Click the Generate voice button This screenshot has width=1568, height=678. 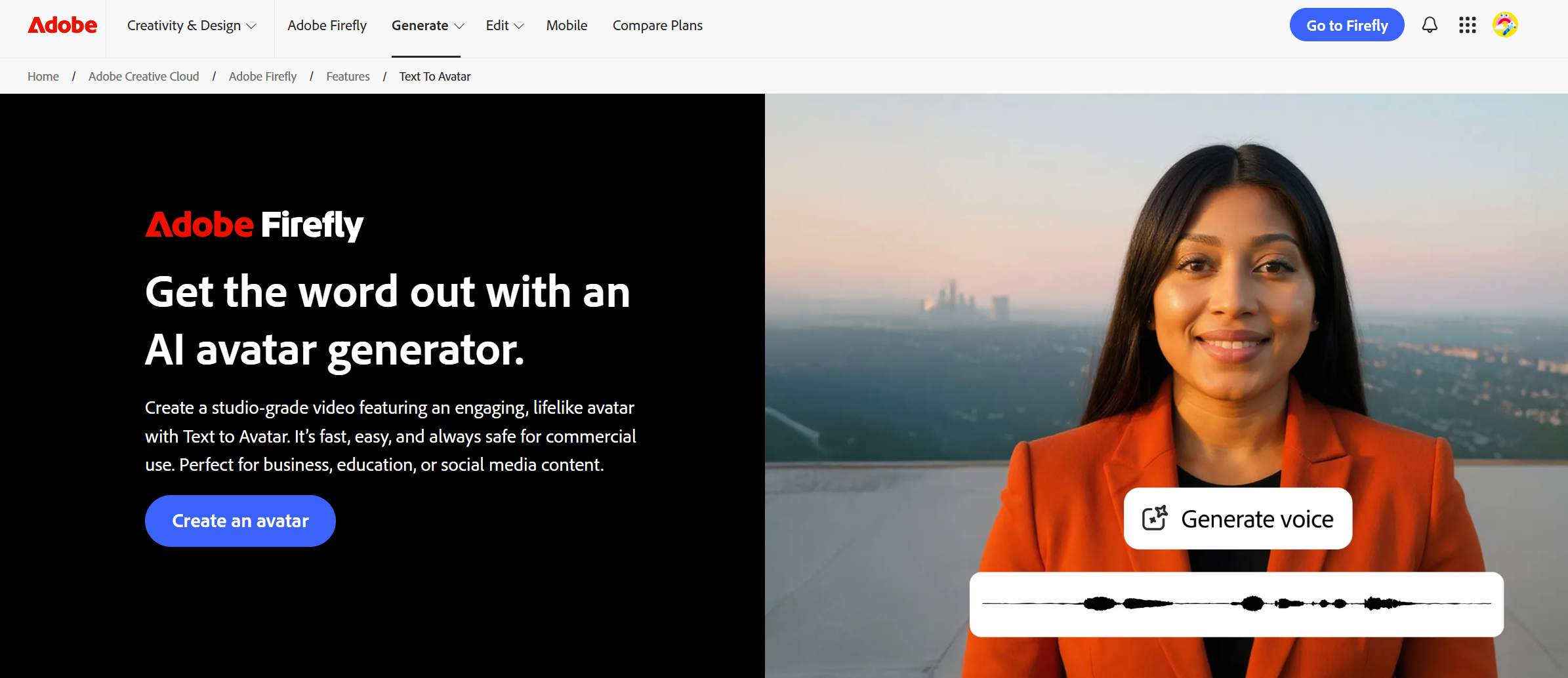click(1237, 519)
